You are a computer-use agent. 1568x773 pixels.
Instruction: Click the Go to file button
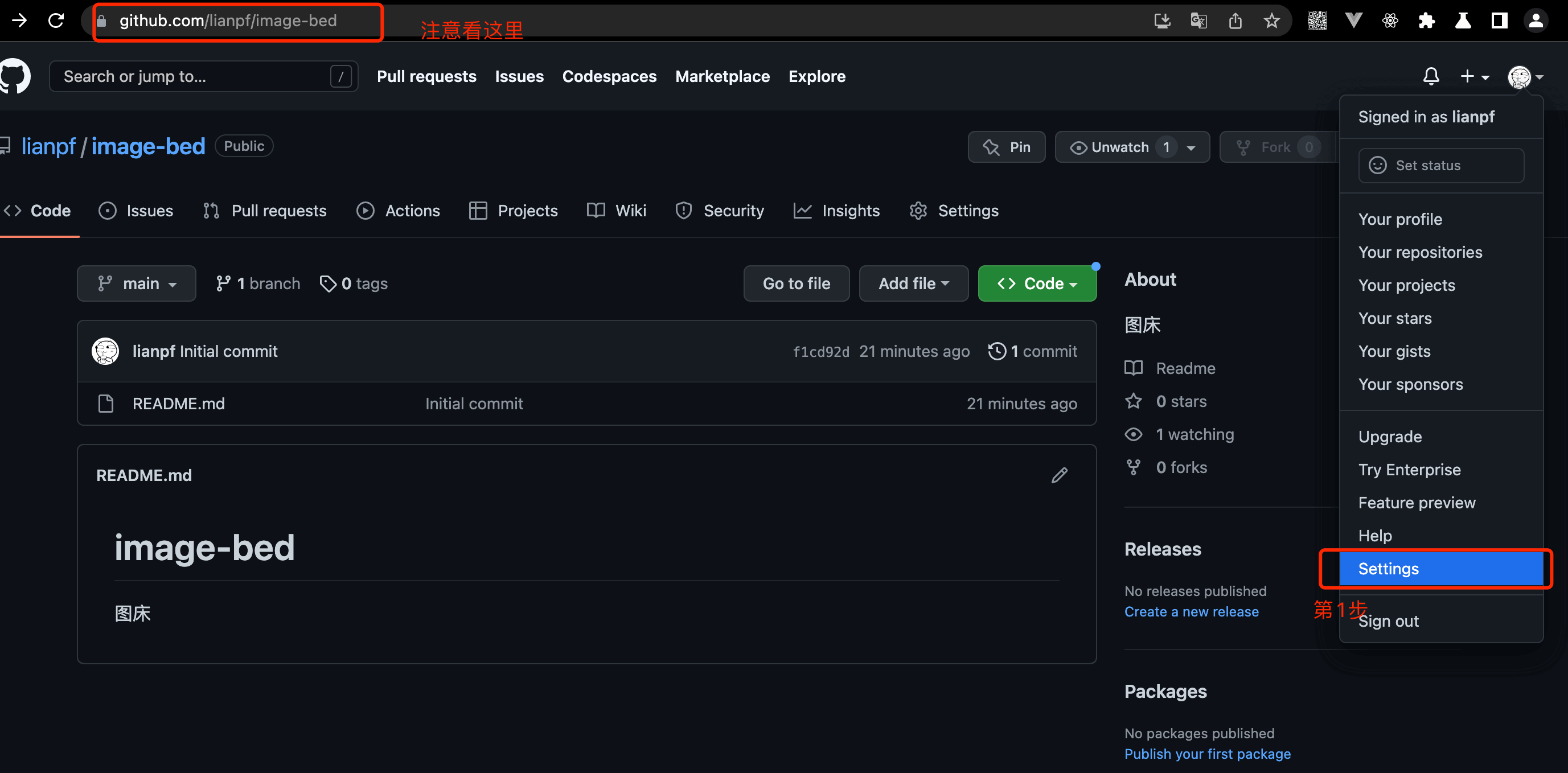point(796,283)
